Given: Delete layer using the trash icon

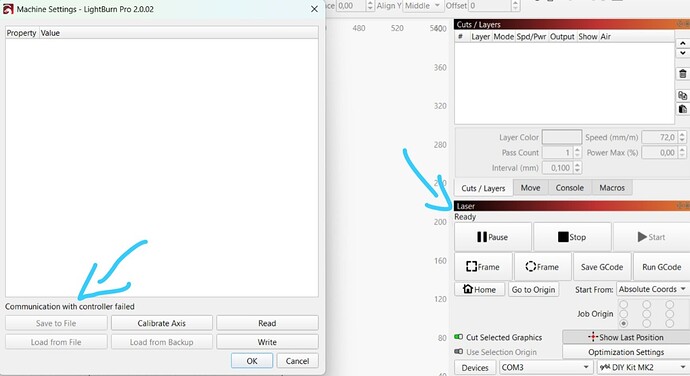Looking at the screenshot, I should [683, 74].
